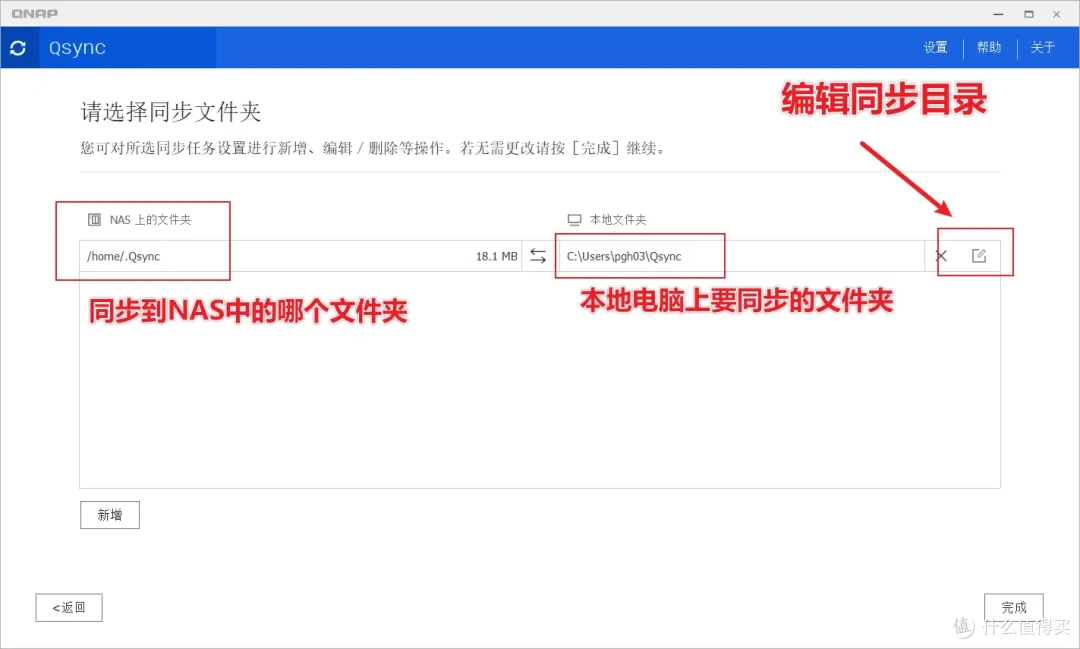Select local path C:\Users\pgh03\Qsync
This screenshot has width=1080, height=649.
[624, 256]
